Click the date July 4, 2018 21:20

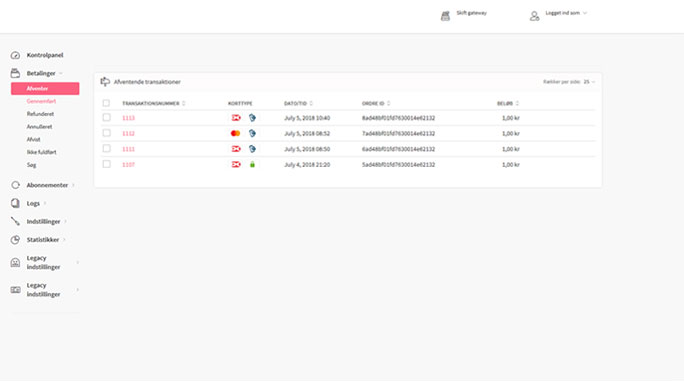(x=307, y=165)
